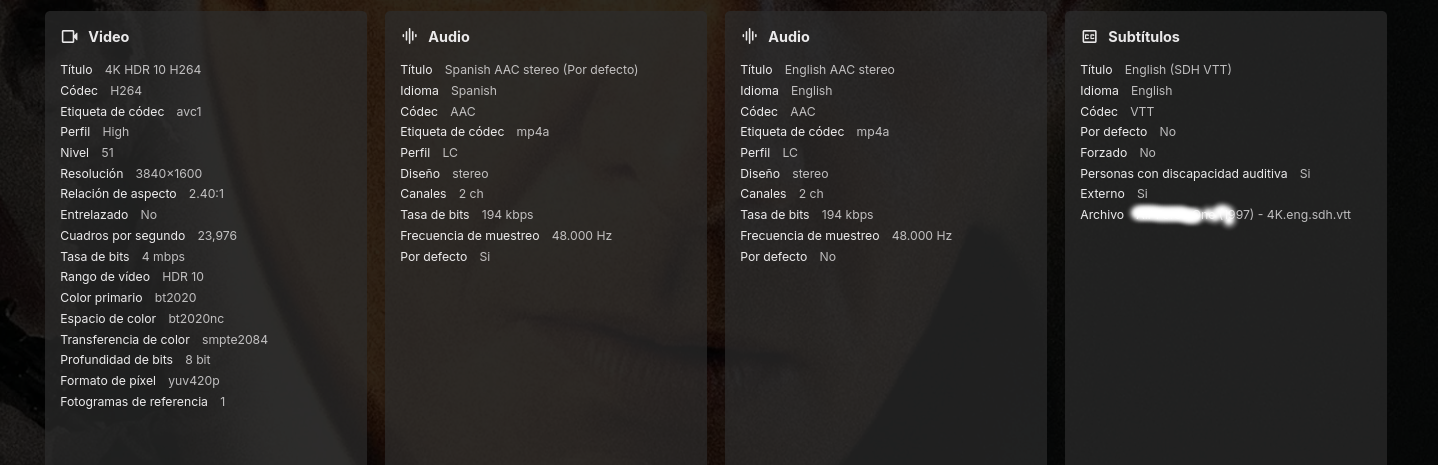Click the closed-captions icon beside Subtítulos
Image resolution: width=1438 pixels, height=465 pixels.
pyautogui.click(x=1089, y=37)
